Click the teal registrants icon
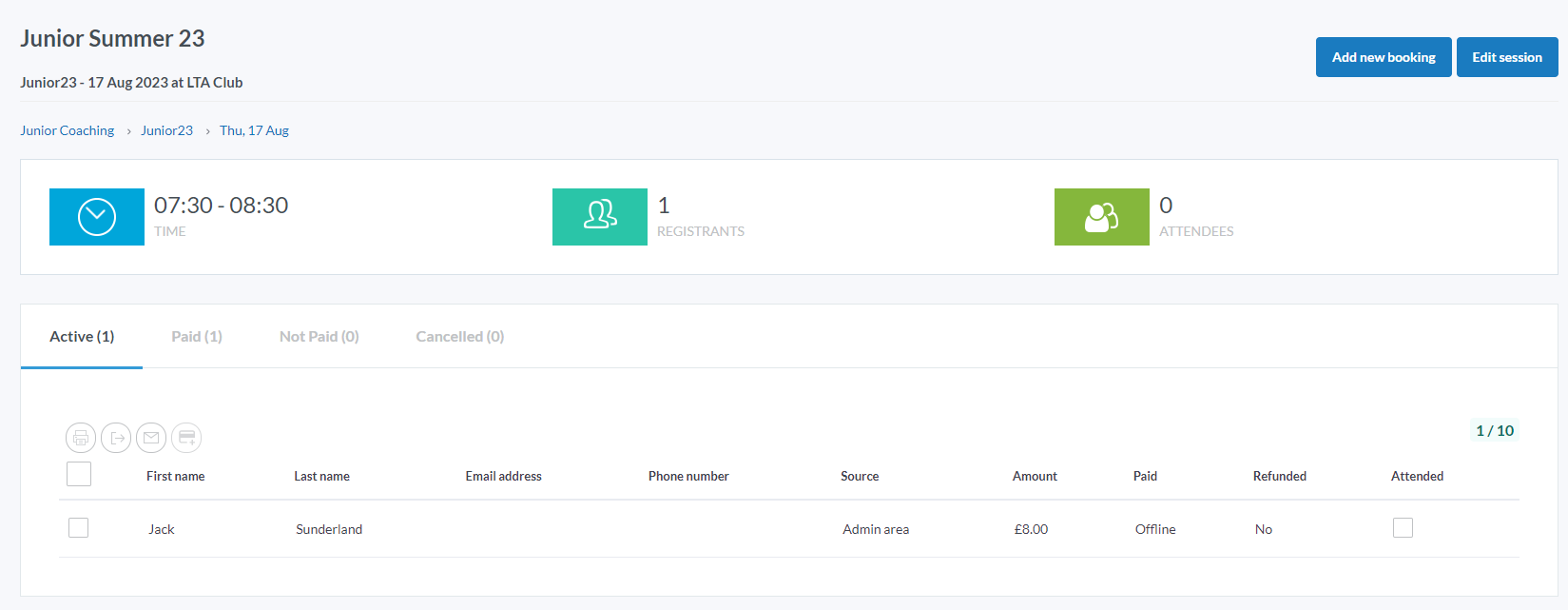 pos(600,217)
